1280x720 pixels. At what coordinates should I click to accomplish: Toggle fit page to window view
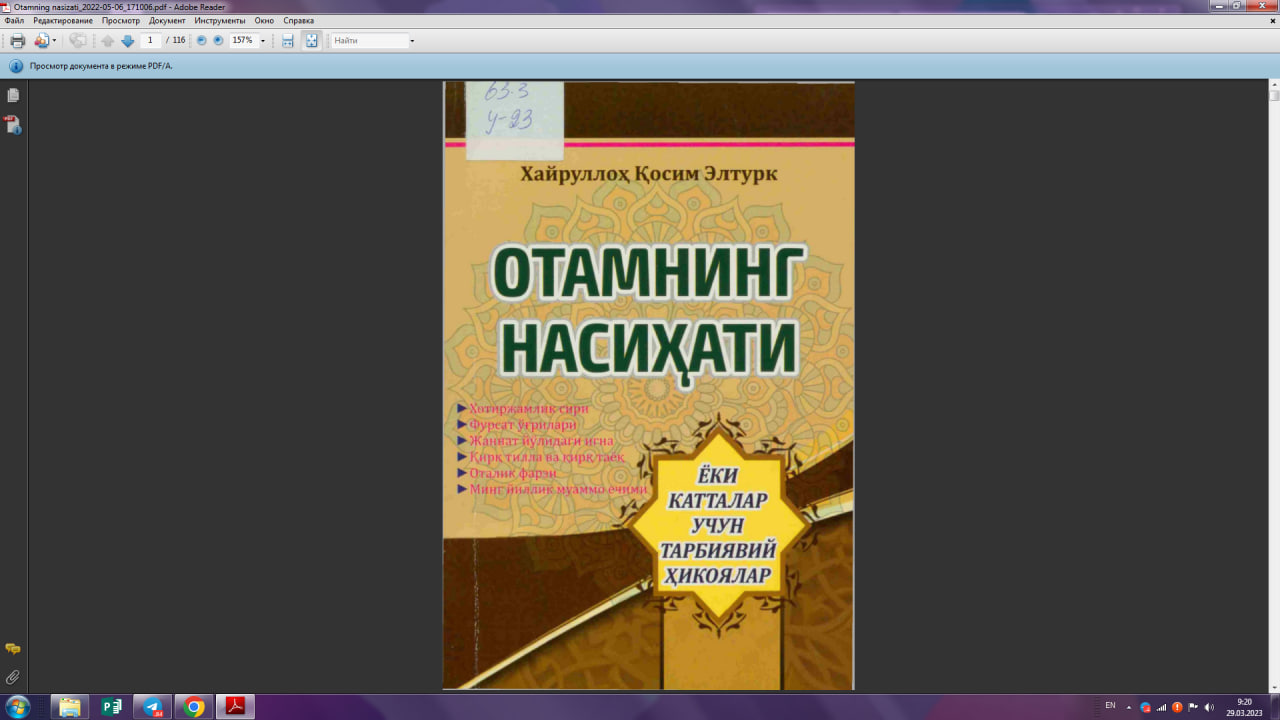(311, 41)
